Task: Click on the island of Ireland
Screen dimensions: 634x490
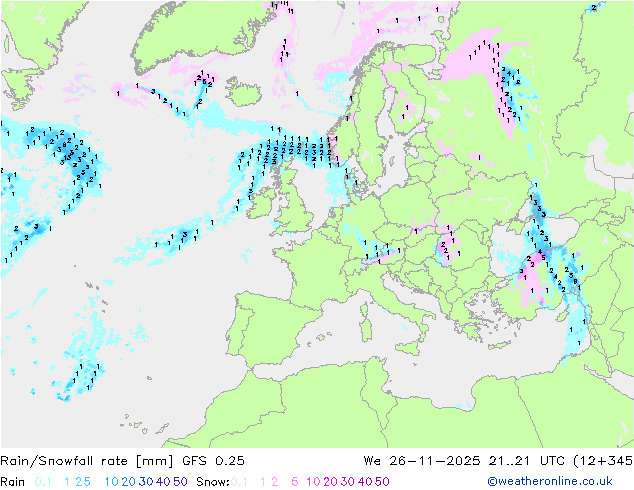Action: [260, 202]
